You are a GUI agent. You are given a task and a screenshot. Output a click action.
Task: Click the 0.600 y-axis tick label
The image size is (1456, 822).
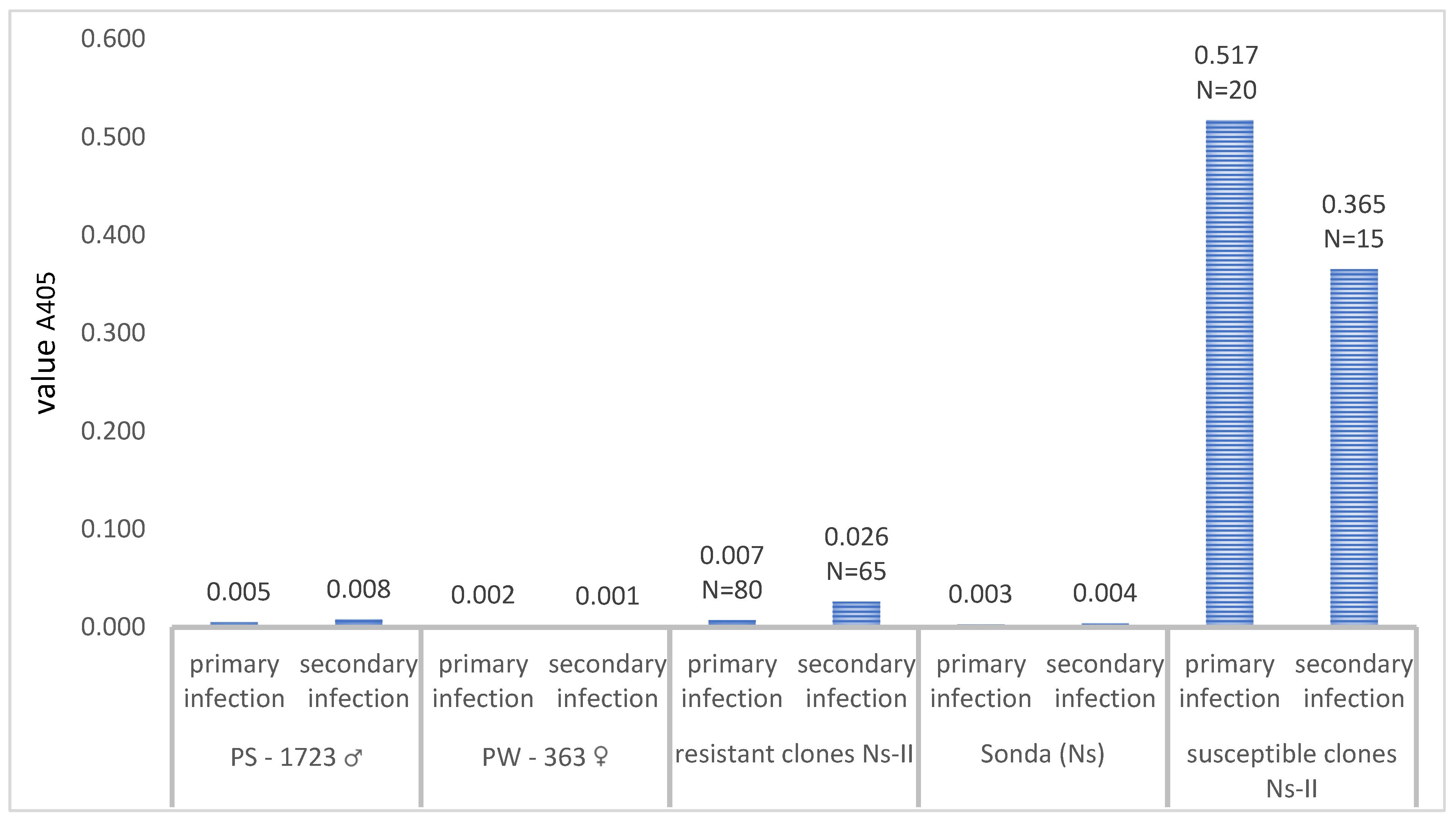tap(113, 39)
